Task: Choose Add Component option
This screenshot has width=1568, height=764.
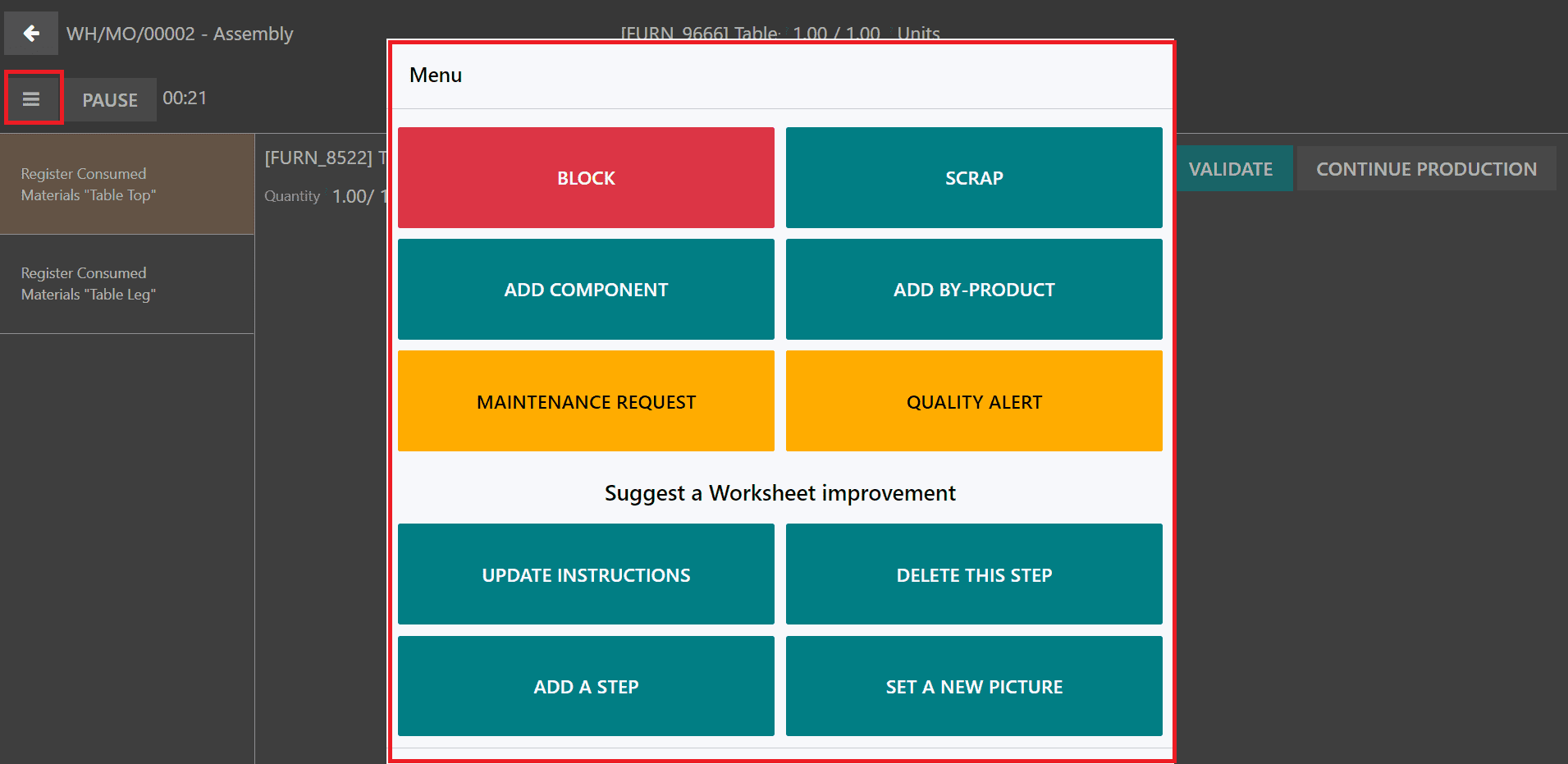Action: 586,290
